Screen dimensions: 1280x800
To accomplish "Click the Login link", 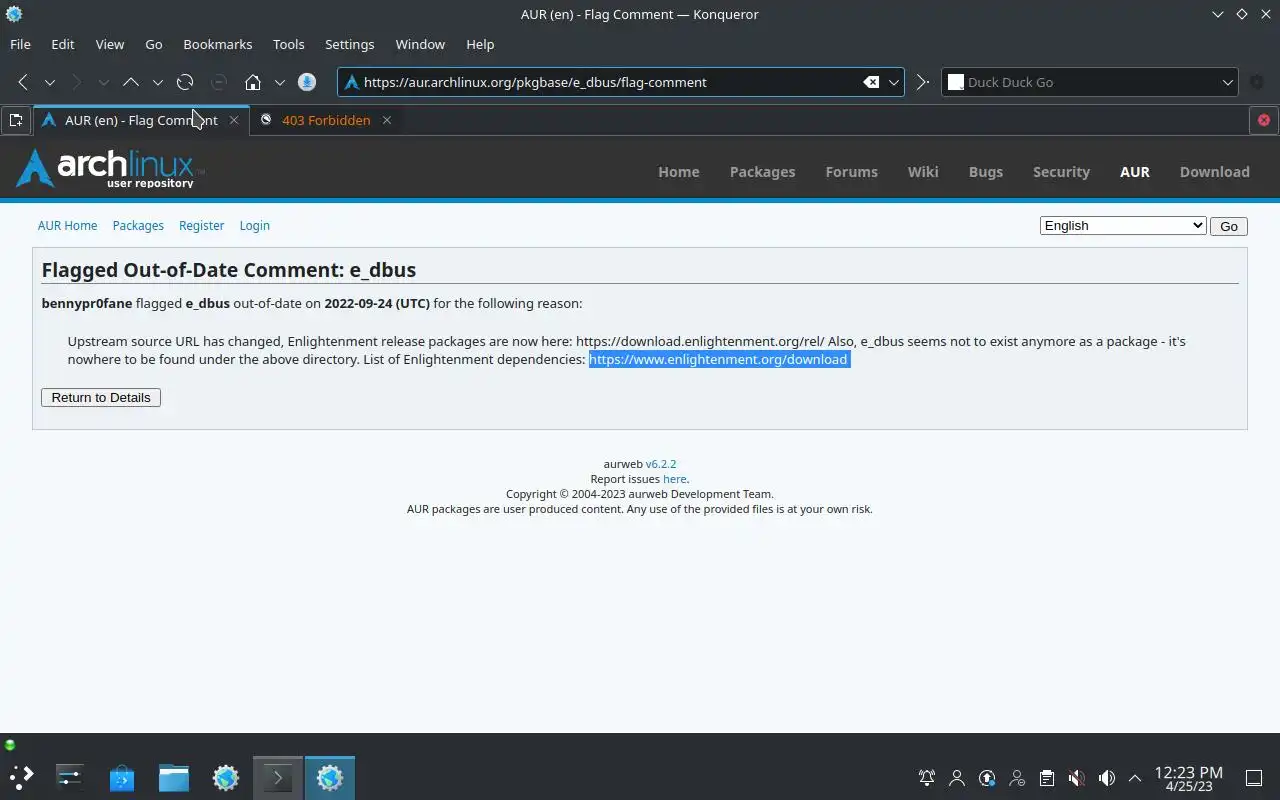I will point(255,226).
